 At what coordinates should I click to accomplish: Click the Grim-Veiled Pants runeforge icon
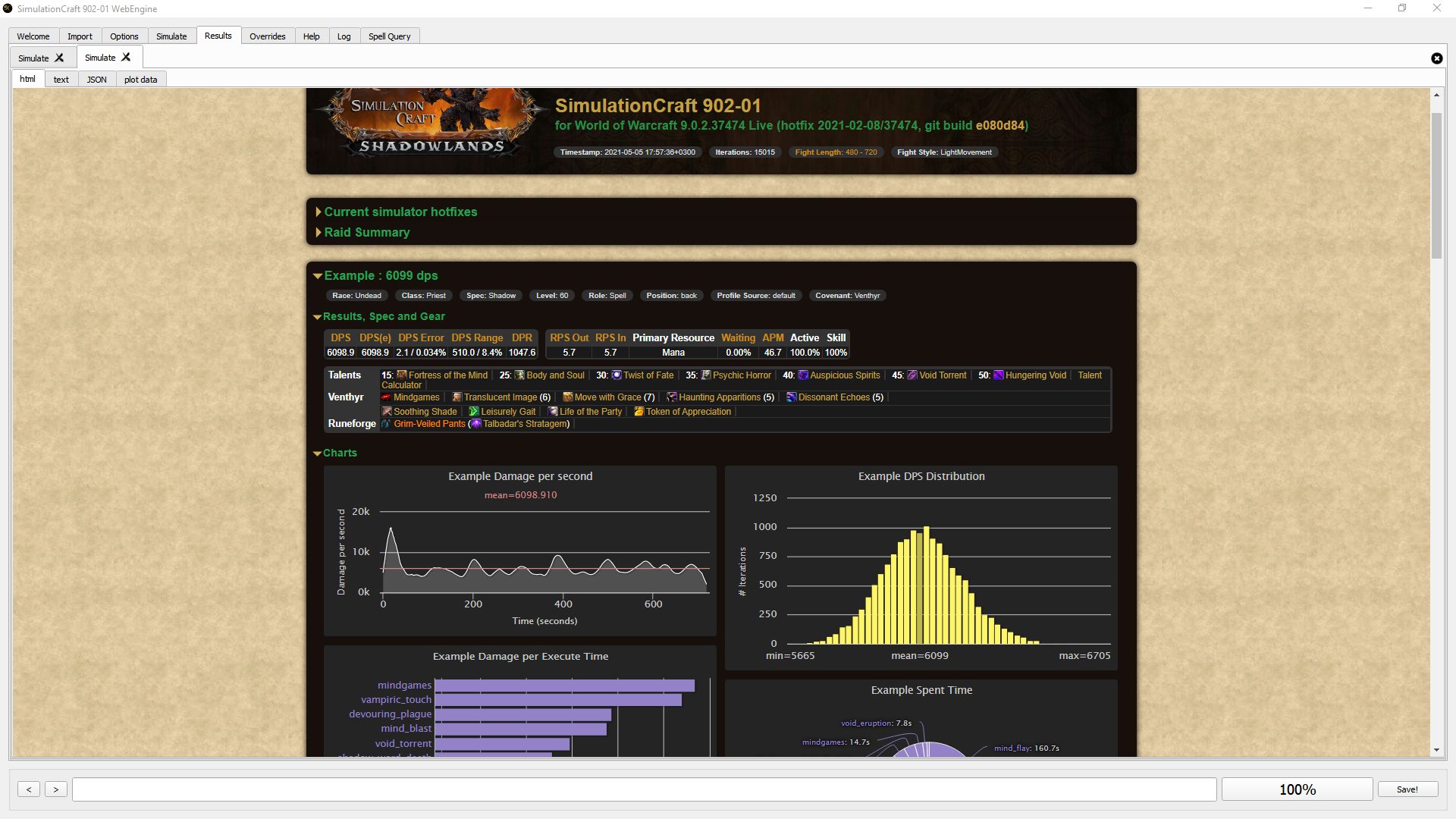point(387,423)
